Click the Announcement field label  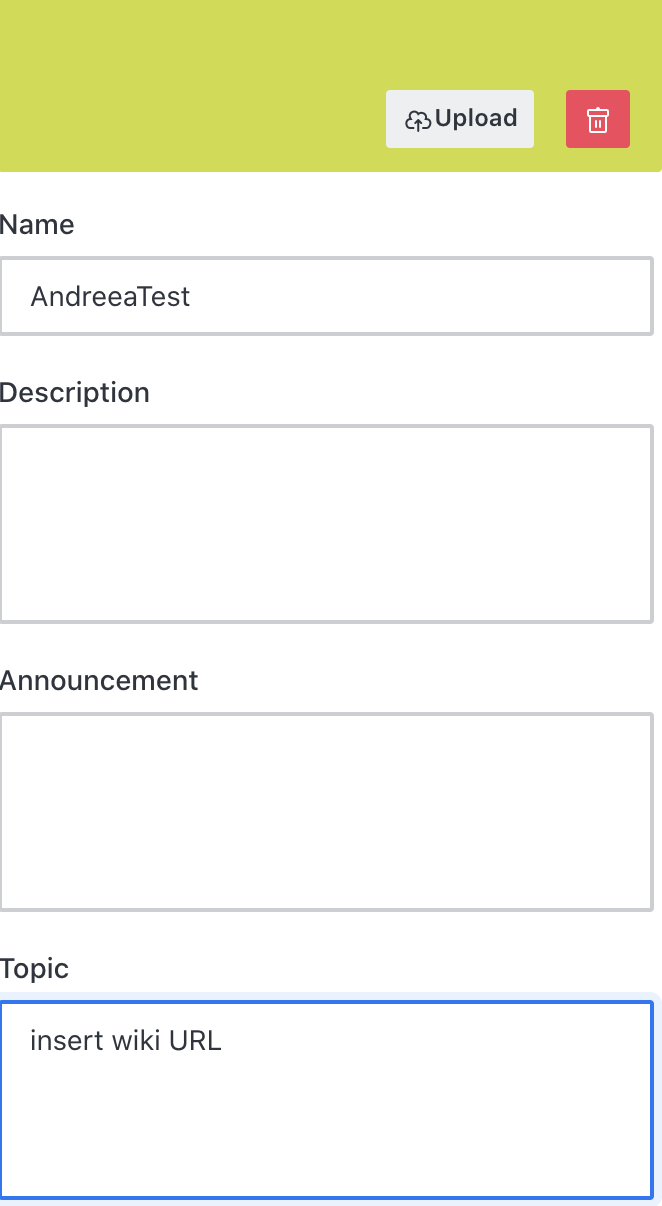pyautogui.click(x=99, y=681)
